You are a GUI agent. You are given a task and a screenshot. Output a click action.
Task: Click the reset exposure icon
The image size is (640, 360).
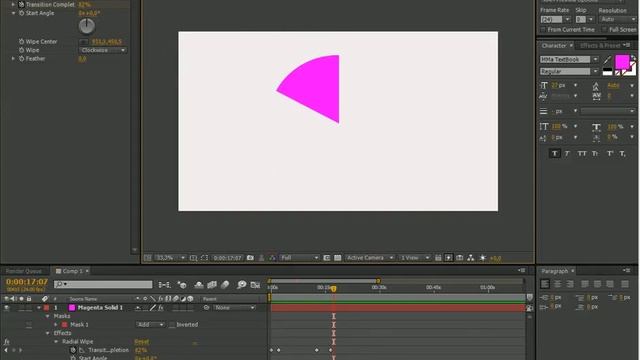pos(483,258)
